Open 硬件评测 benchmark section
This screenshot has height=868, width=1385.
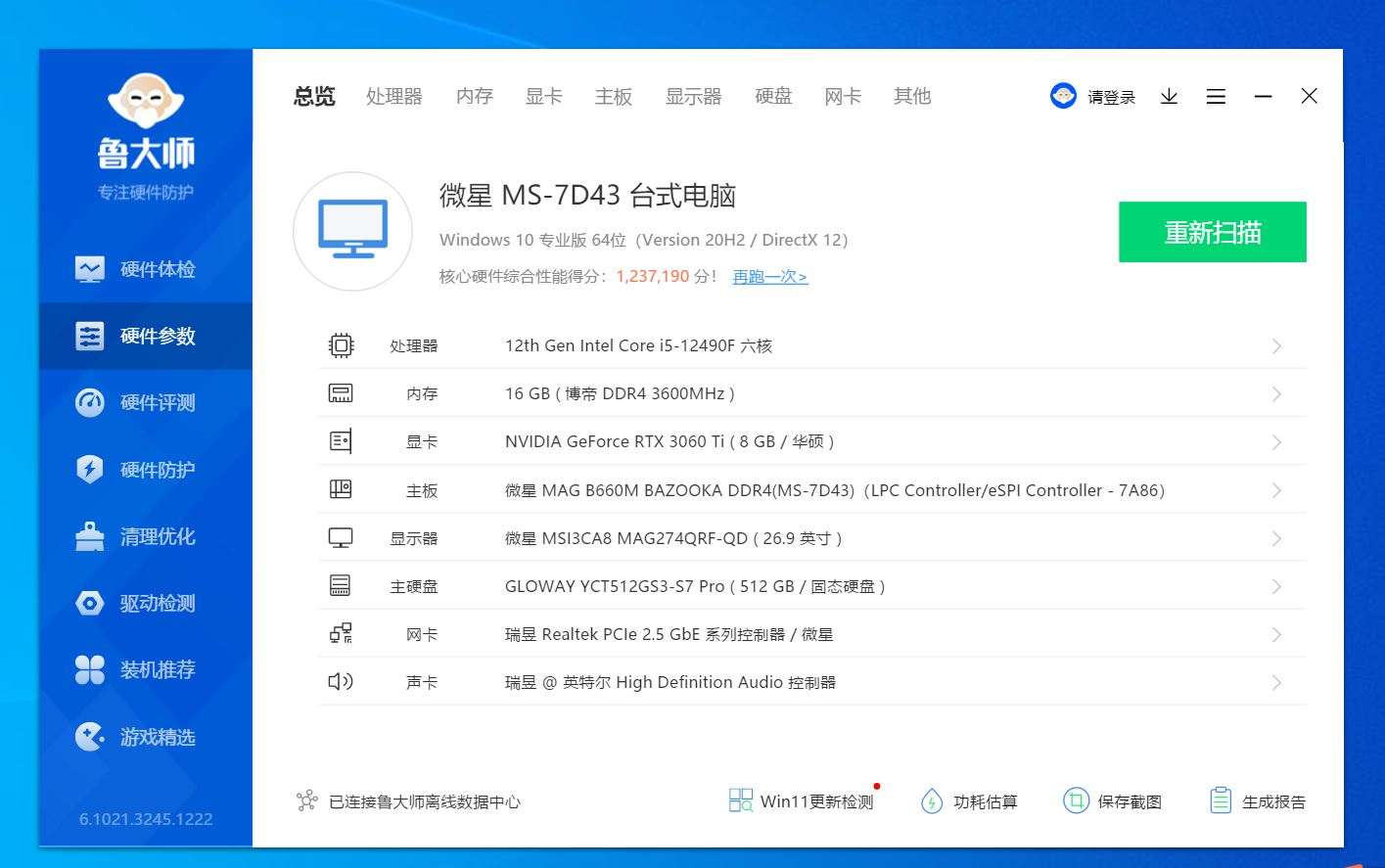146,402
